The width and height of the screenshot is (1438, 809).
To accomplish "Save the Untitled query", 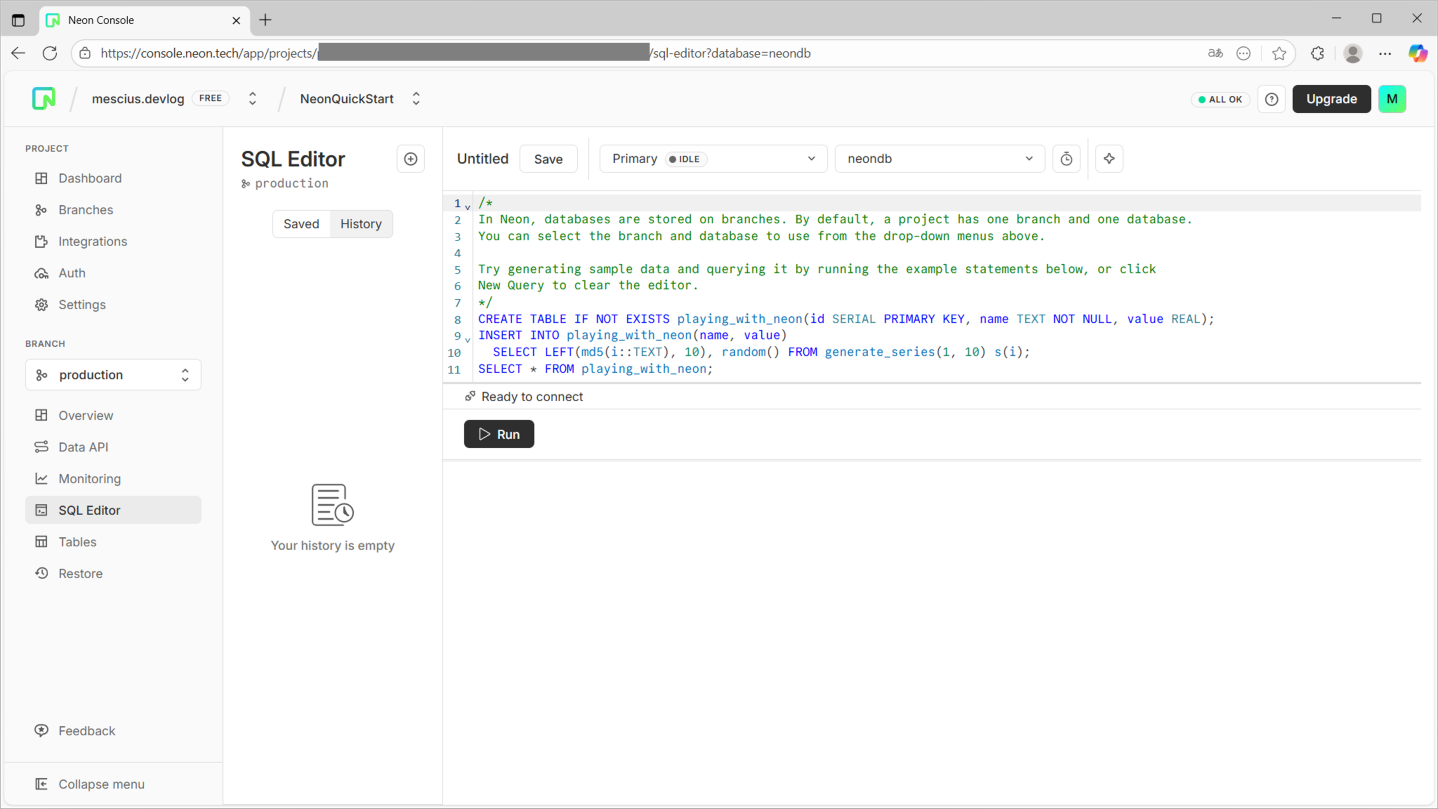I will [548, 159].
